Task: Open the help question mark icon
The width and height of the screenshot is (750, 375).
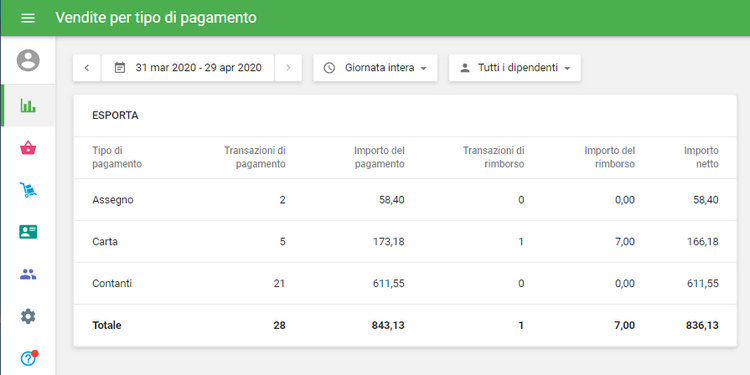Action: tap(28, 358)
